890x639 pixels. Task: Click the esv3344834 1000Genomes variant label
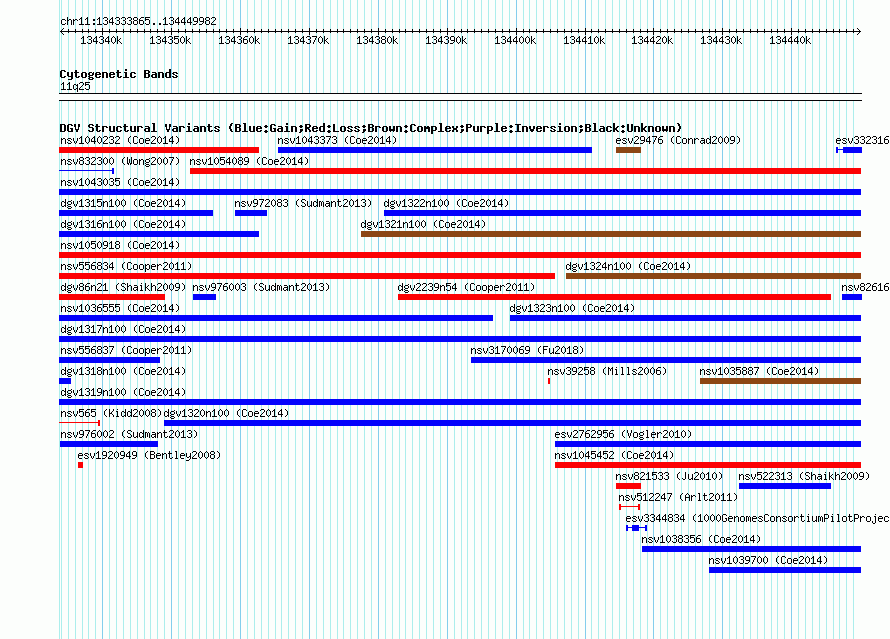click(x=757, y=518)
